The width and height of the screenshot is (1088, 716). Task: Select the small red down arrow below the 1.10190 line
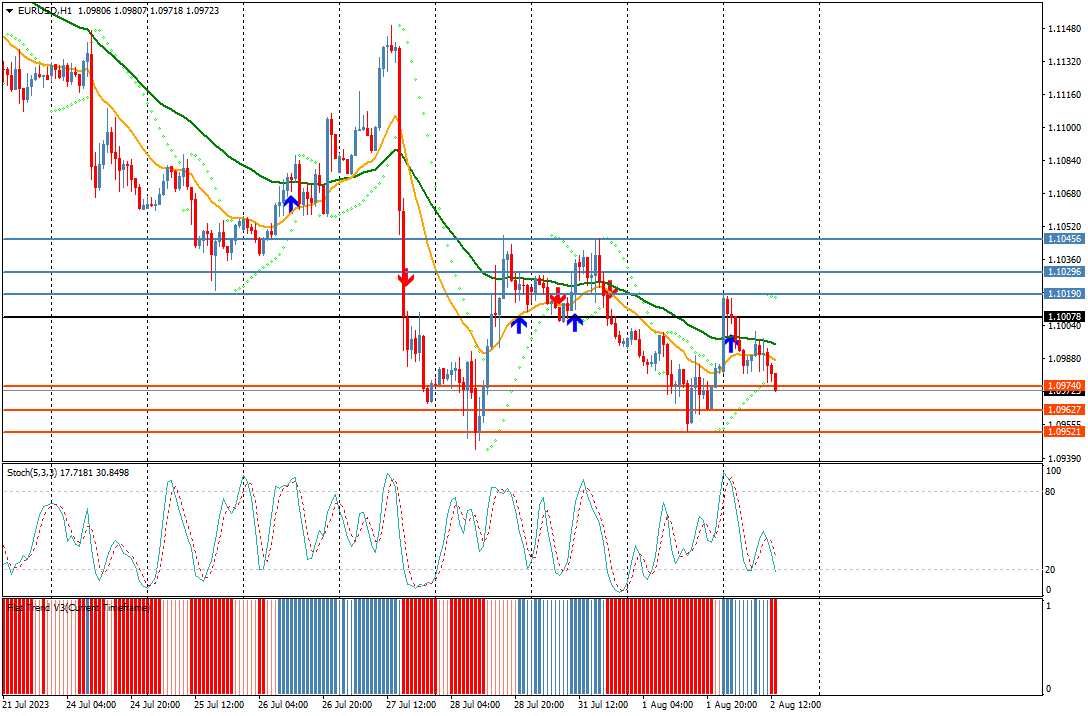click(x=556, y=298)
